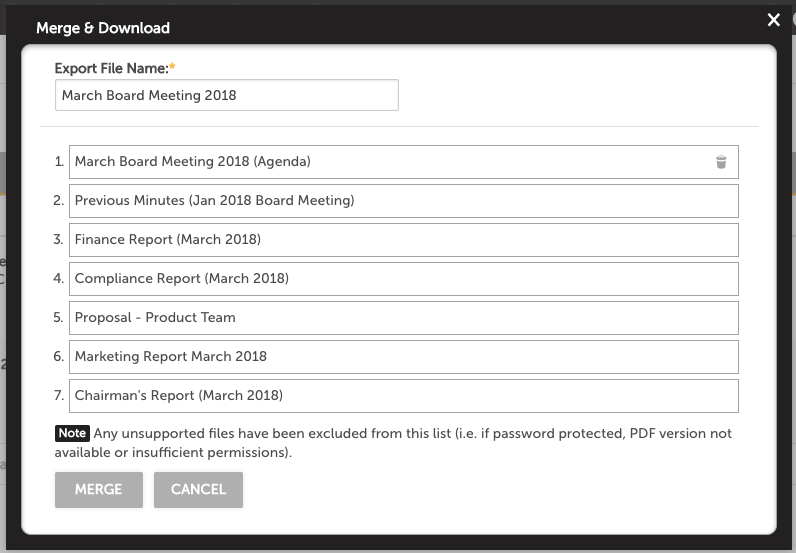Viewport: 796px width, 553px height.
Task: Click the Export File Name input field
Action: [226, 95]
